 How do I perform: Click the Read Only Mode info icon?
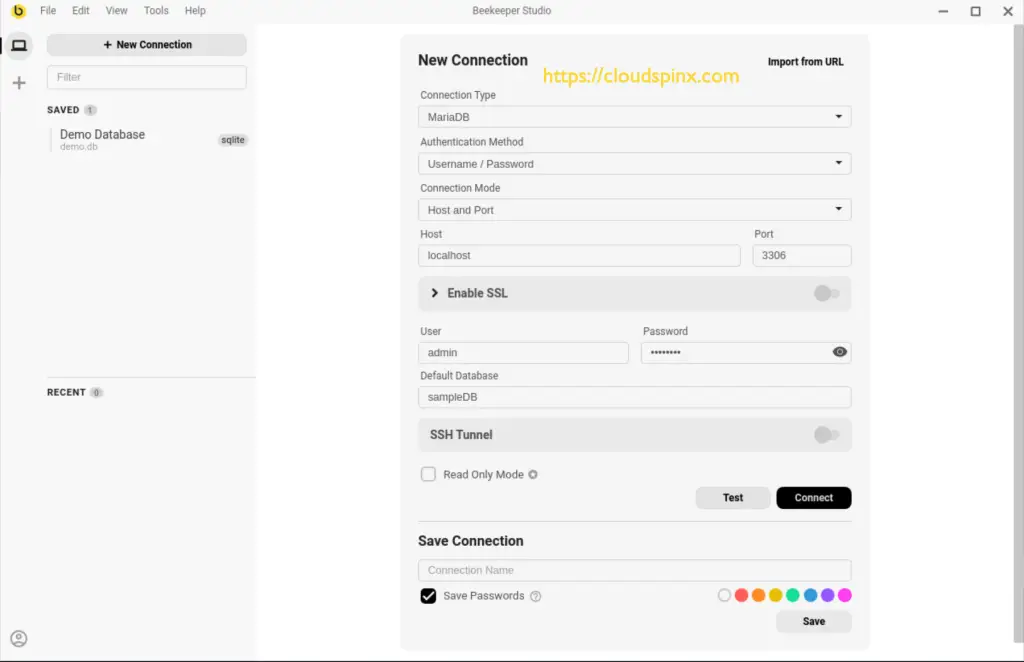533,475
